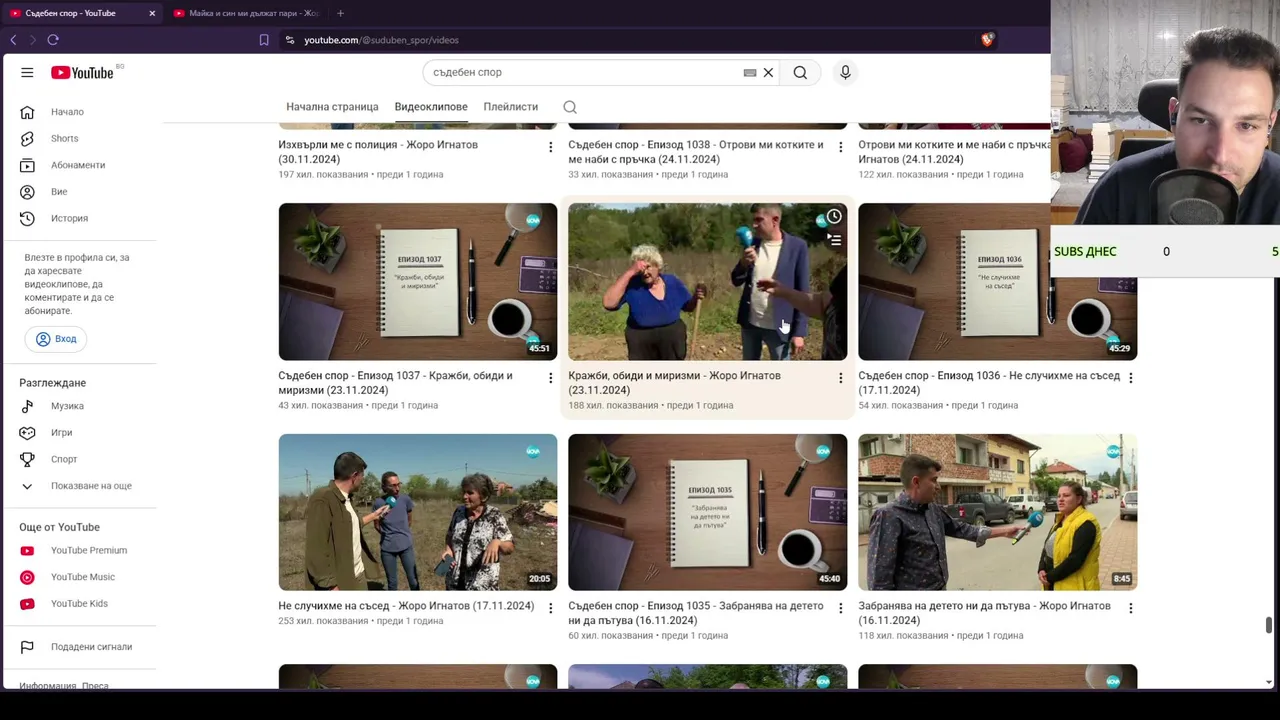Open a new browser tab with plus
This screenshot has width=1280, height=720.
tap(340, 13)
